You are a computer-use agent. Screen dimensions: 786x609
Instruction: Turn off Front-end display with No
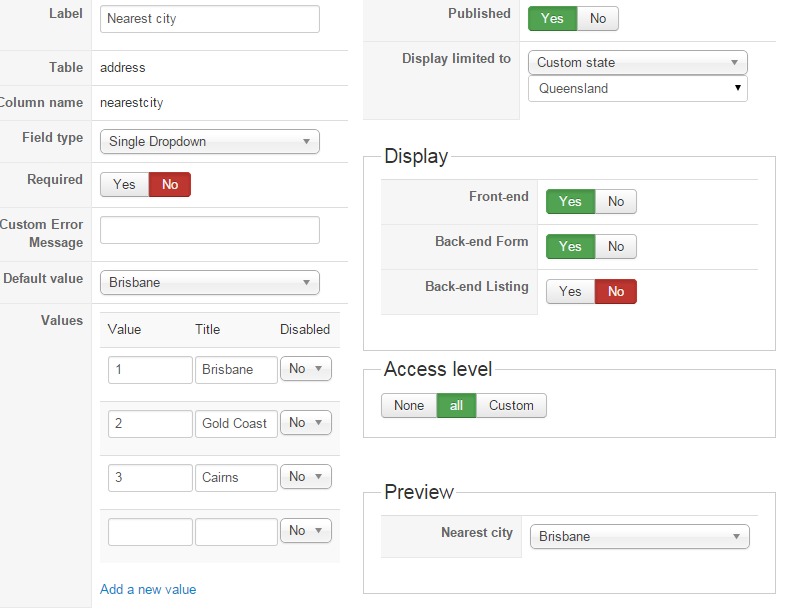tap(616, 201)
